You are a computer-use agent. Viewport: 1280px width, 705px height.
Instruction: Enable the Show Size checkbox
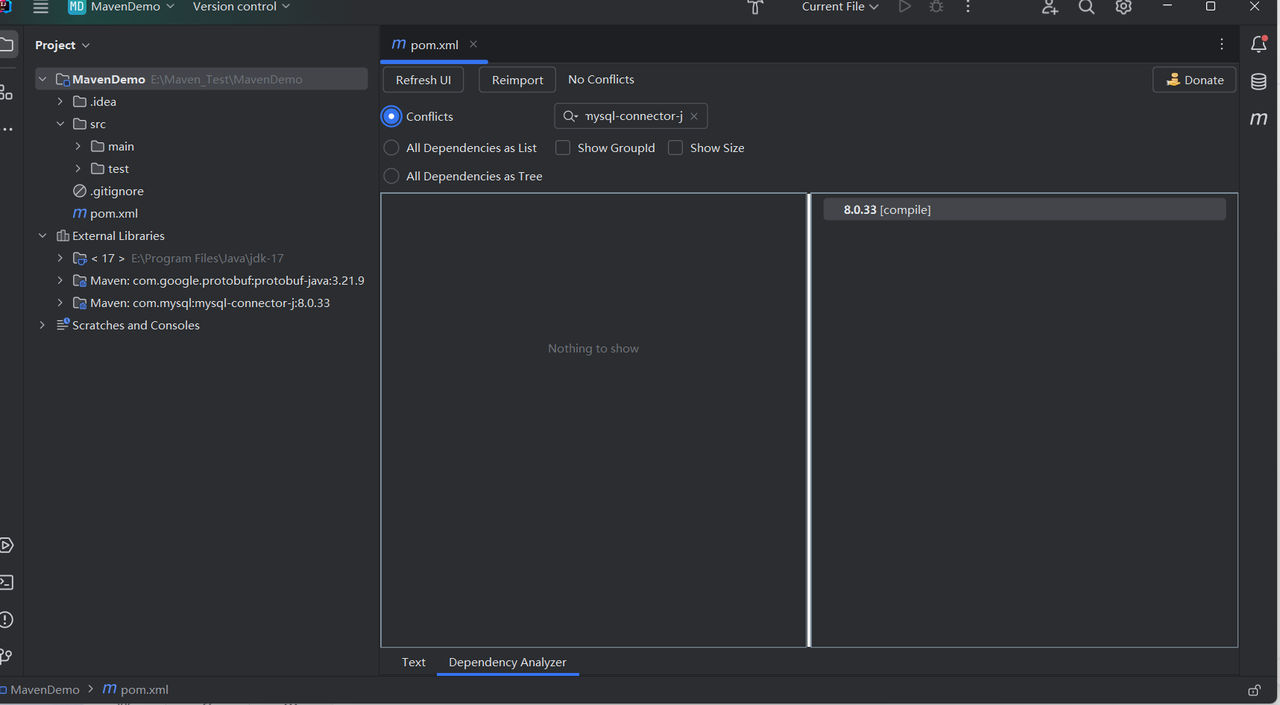676,148
